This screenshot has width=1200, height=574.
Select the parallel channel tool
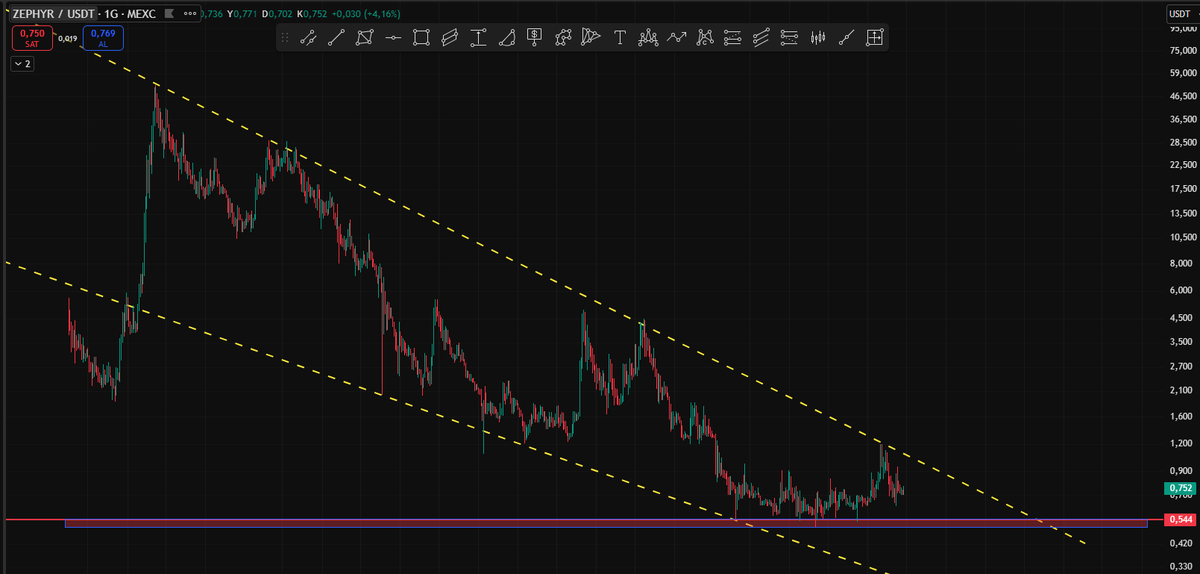450,38
